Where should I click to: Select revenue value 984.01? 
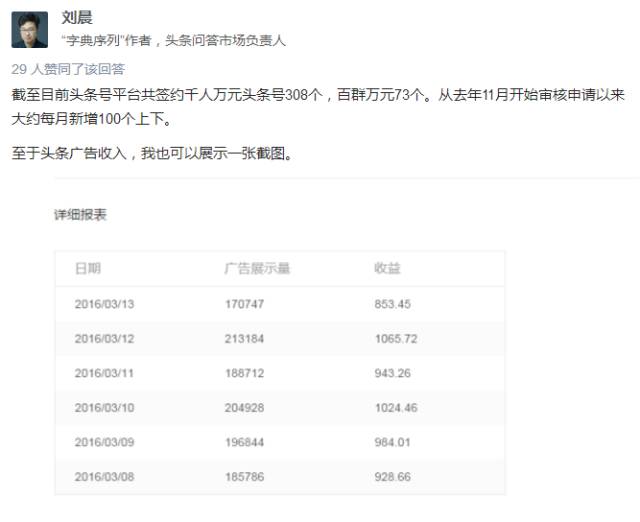(393, 442)
